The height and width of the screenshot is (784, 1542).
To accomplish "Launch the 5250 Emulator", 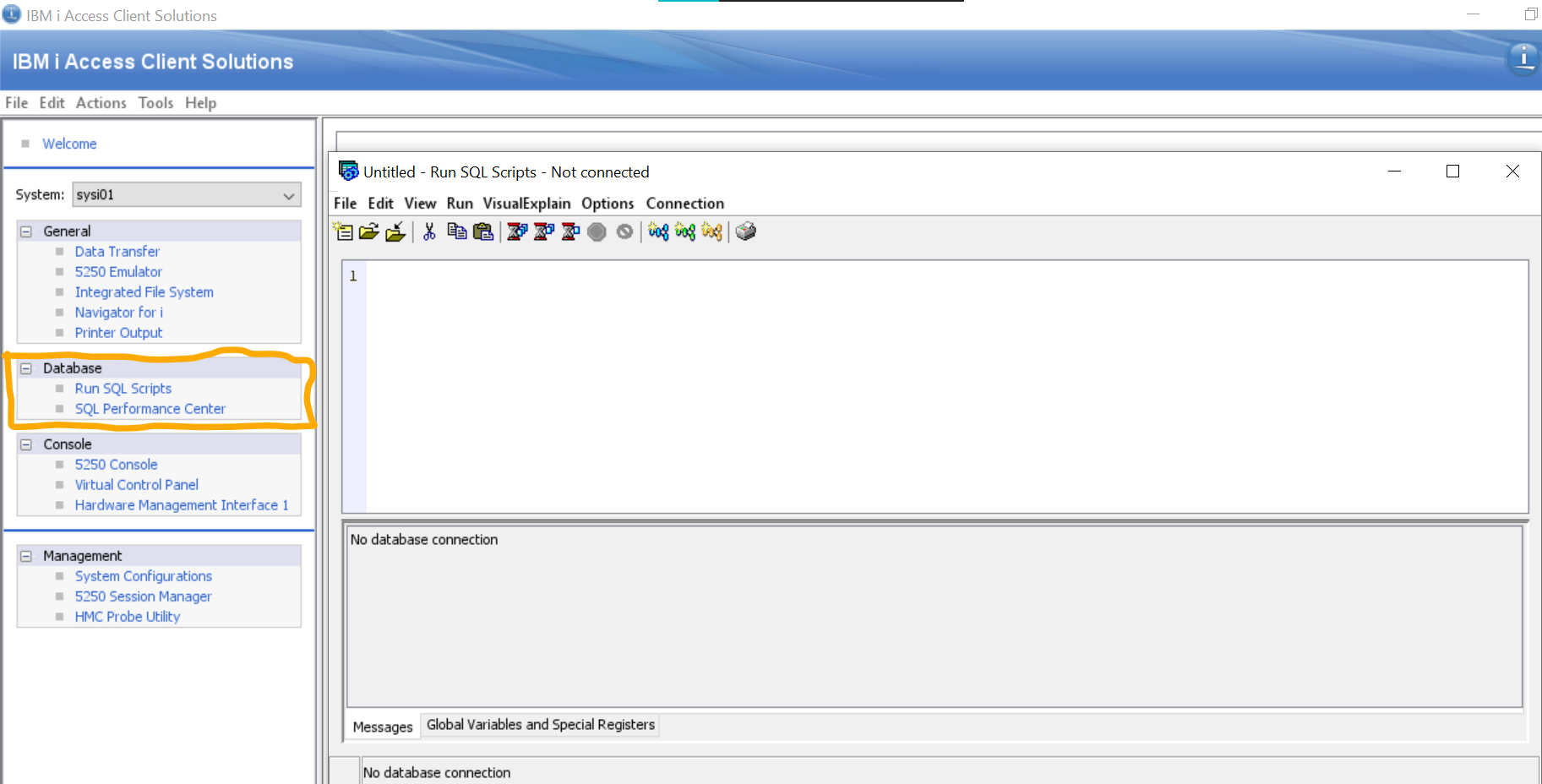I will [118, 272].
